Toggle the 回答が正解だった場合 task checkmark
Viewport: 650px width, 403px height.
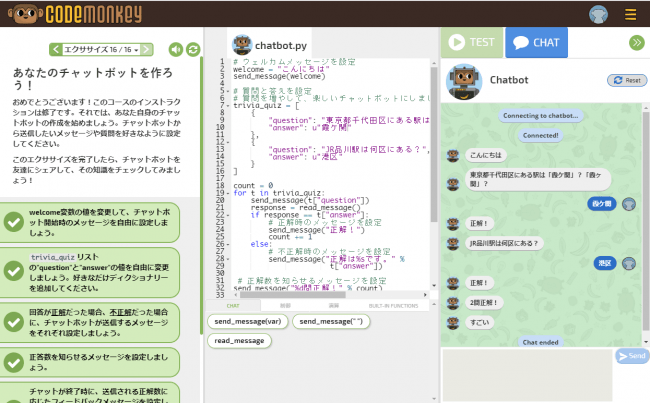tap(14, 322)
